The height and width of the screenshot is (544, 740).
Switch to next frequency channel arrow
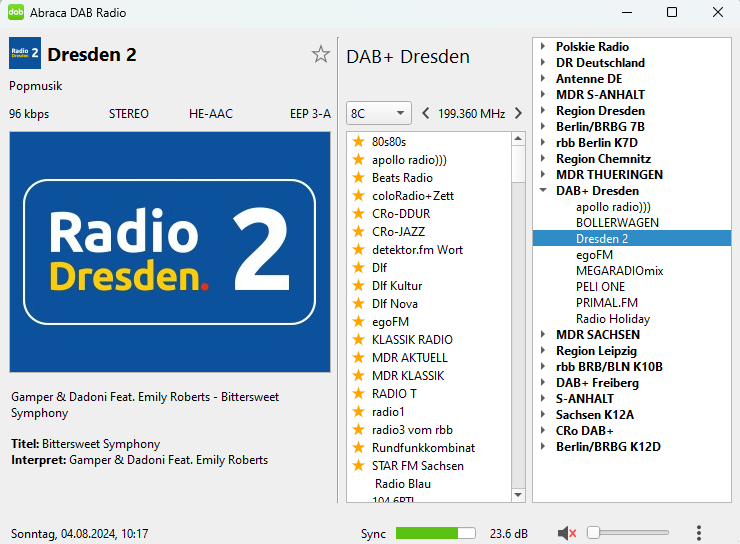coord(518,113)
